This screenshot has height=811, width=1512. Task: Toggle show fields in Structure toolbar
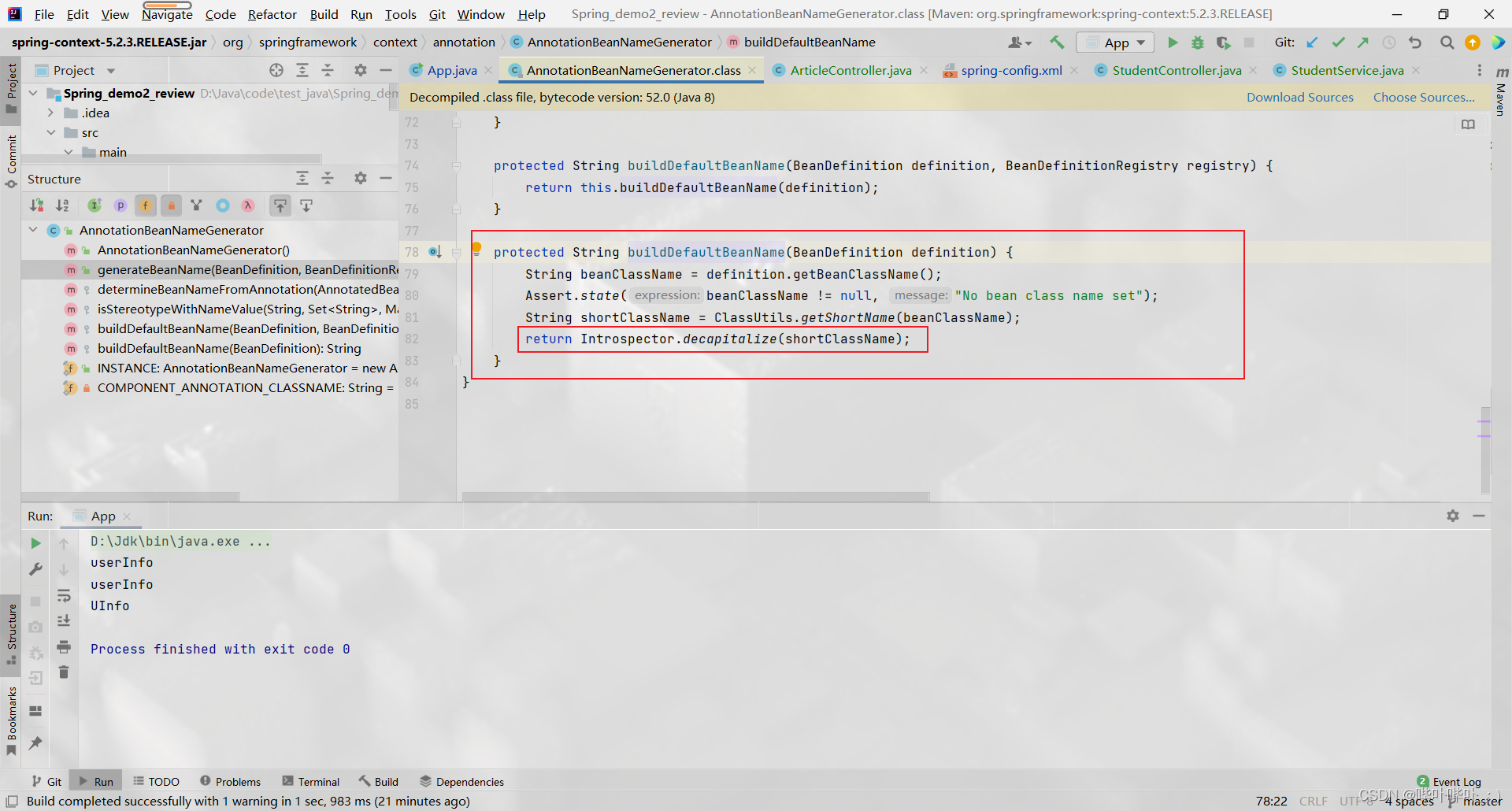click(x=146, y=206)
